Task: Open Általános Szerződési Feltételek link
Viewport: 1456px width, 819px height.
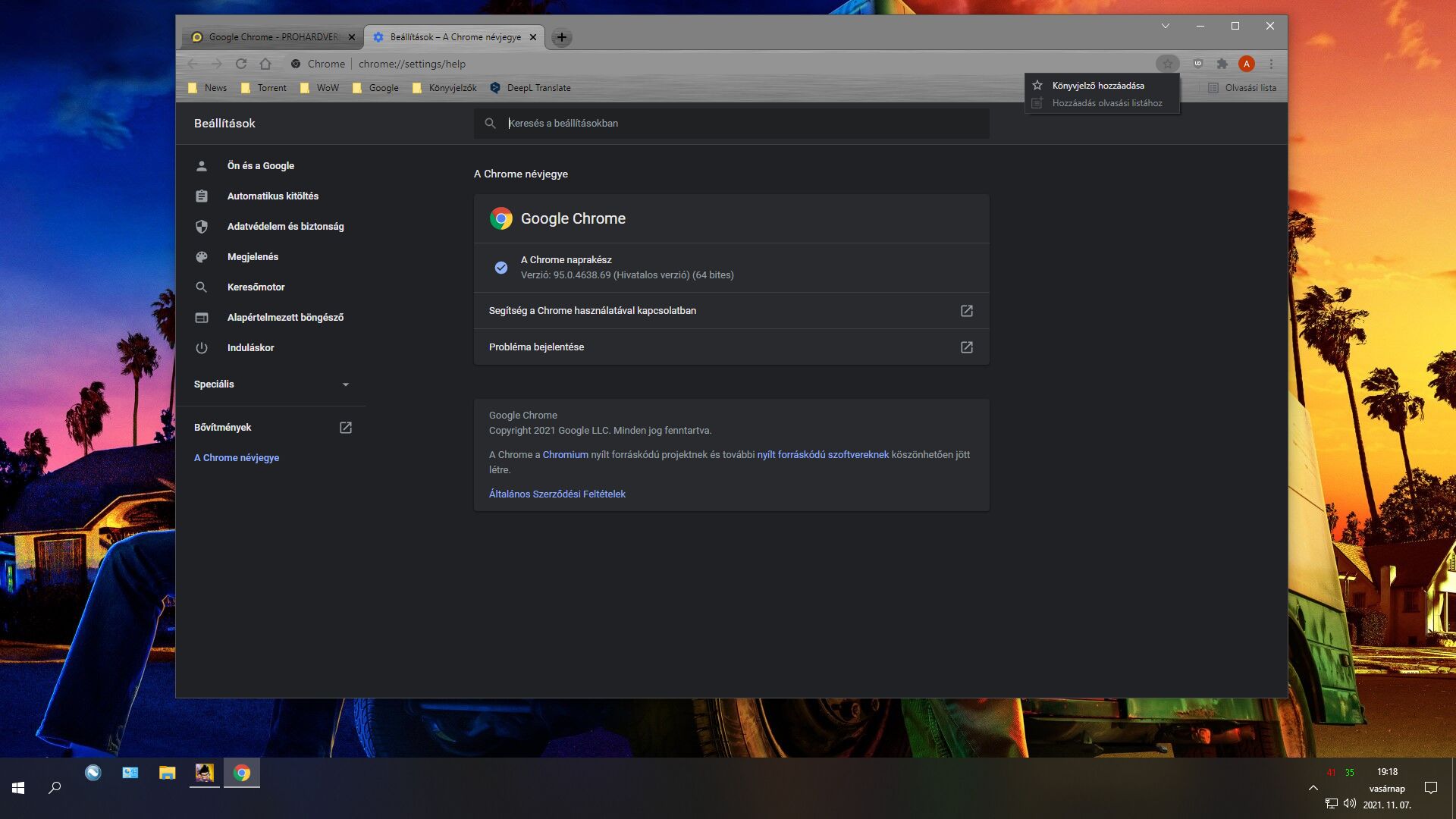Action: (557, 494)
